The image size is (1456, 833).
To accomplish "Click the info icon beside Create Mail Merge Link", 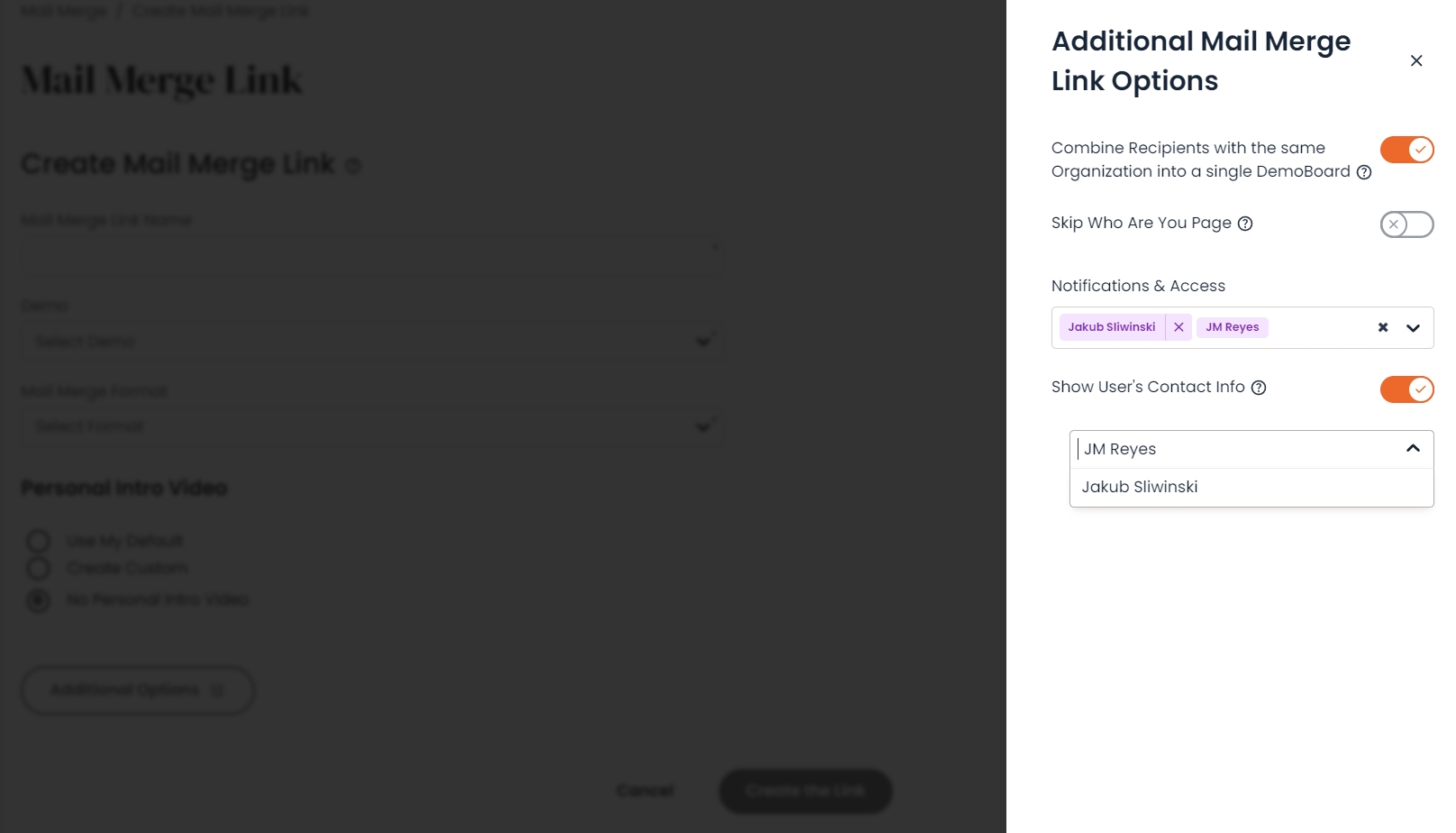I will tap(353, 165).
